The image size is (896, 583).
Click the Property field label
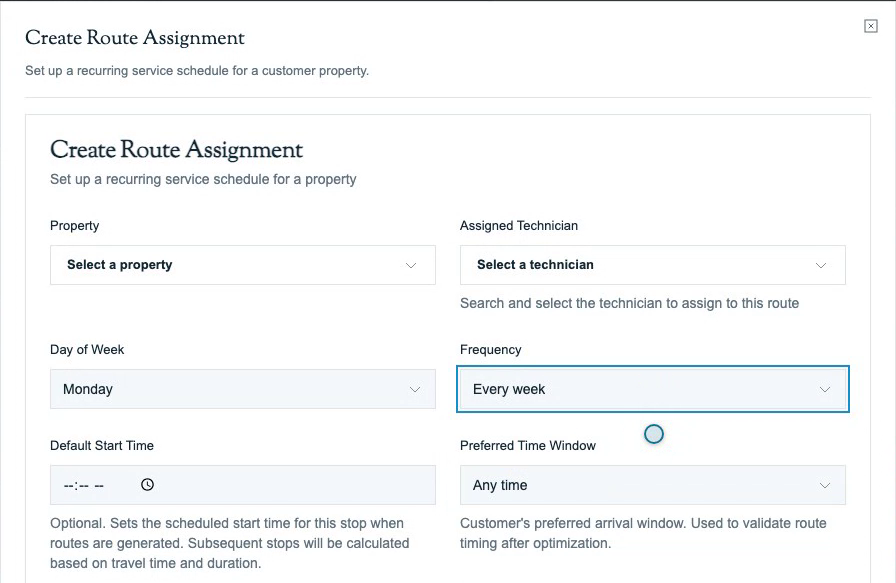coord(74,226)
